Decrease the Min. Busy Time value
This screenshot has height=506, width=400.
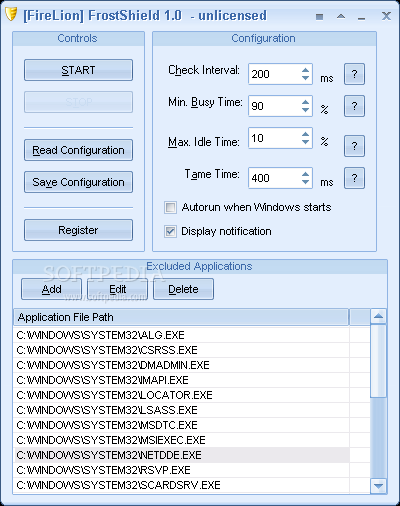tap(305, 110)
